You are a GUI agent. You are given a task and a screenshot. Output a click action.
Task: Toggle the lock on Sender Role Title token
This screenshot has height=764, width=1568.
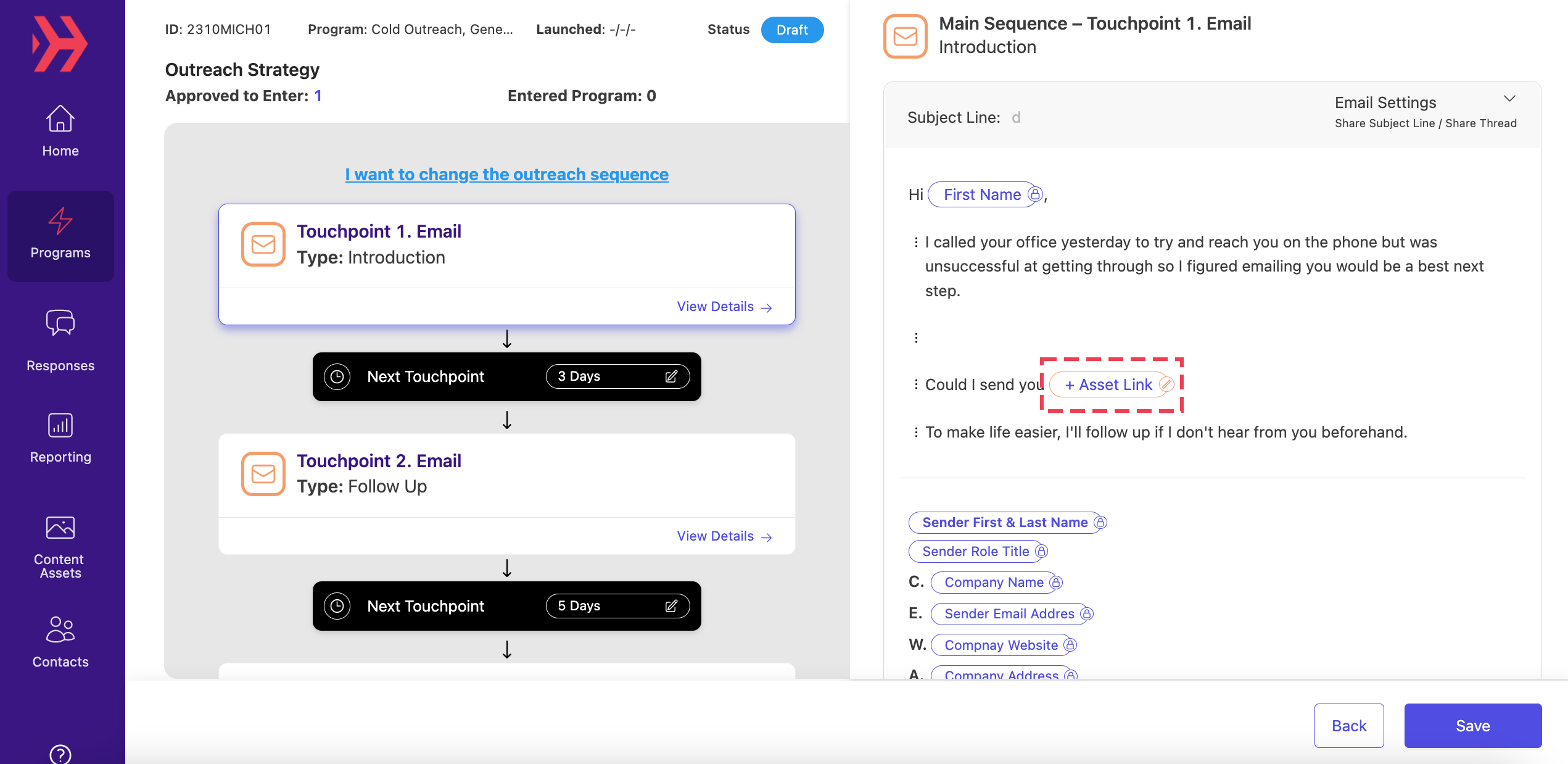(1042, 551)
